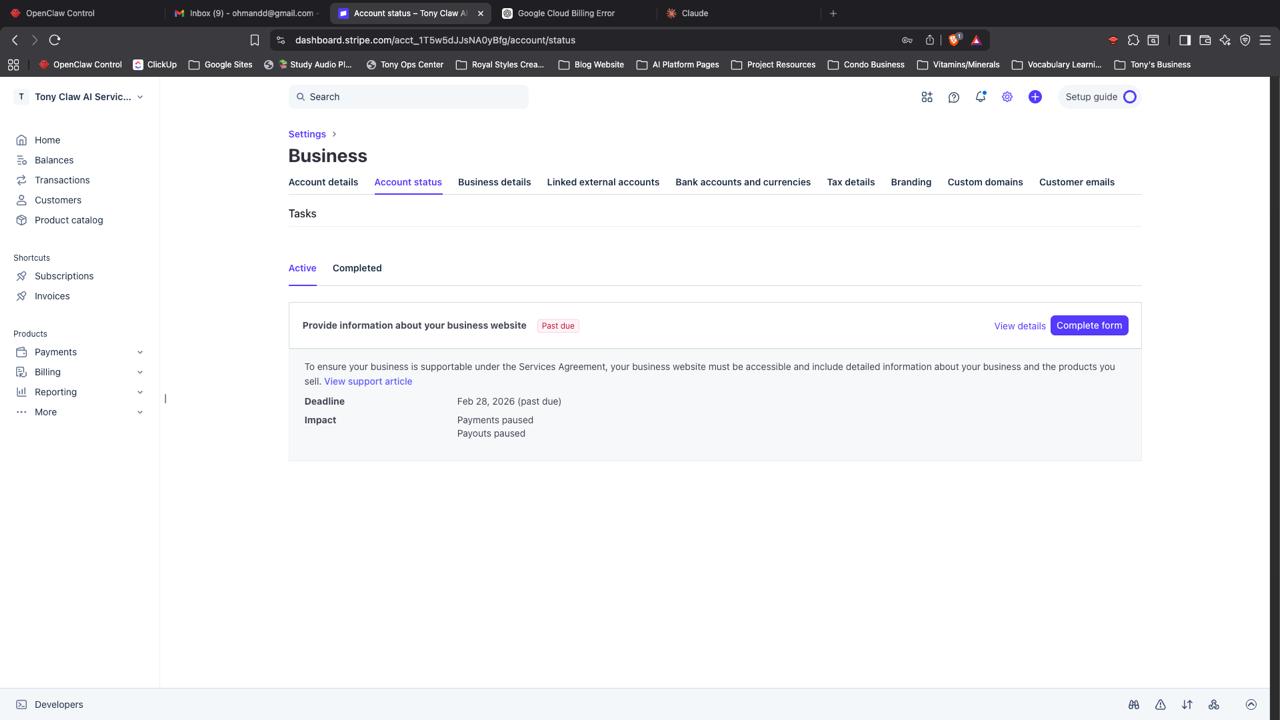Viewport: 1280px width, 720px height.
Task: Click the Stripe Search field
Action: pyautogui.click(x=408, y=97)
